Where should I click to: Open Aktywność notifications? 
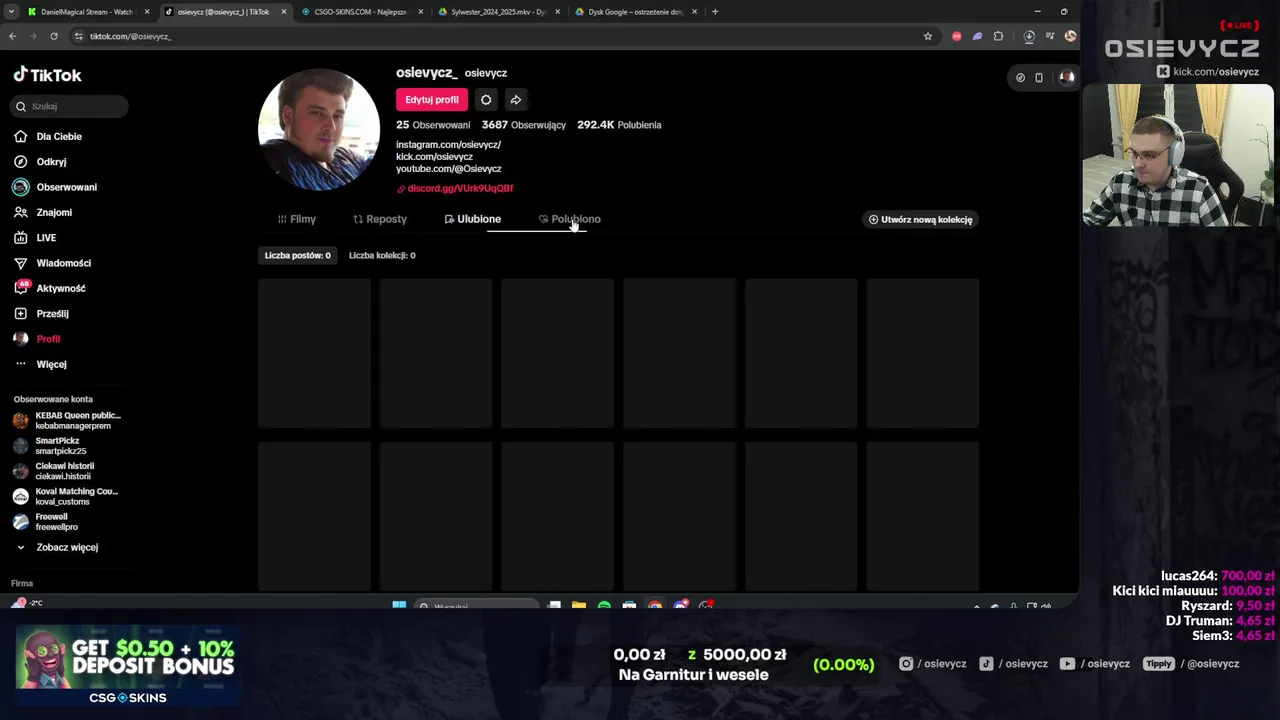60,288
